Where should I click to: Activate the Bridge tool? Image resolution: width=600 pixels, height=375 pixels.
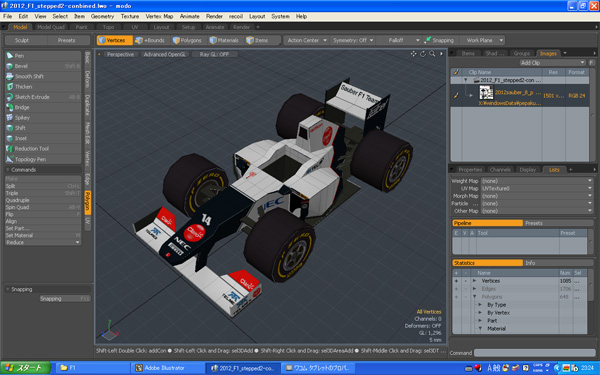(x=43, y=108)
